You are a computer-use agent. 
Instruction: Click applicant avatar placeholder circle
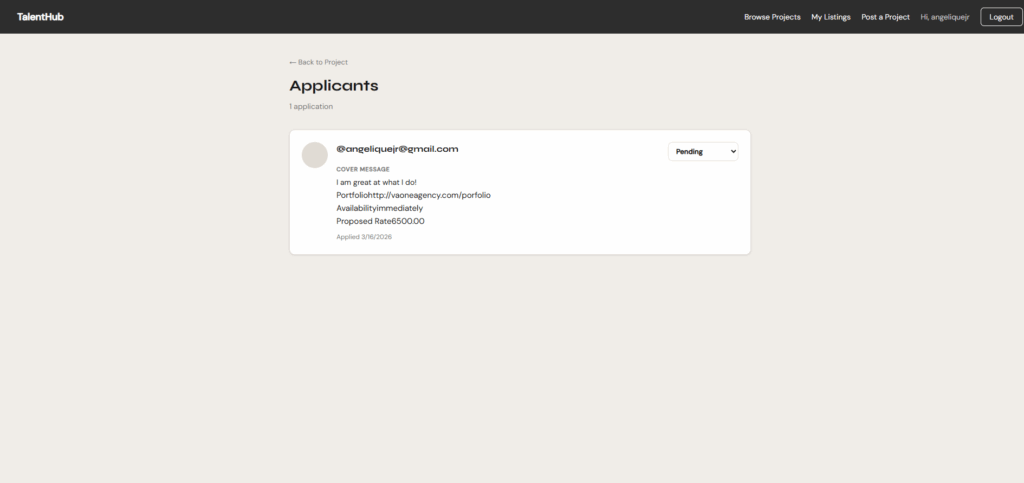(315, 155)
